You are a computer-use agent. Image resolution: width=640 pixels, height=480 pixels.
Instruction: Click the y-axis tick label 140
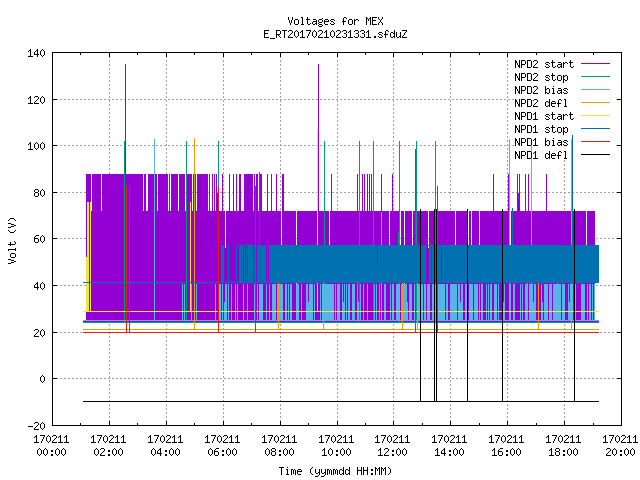click(36, 53)
